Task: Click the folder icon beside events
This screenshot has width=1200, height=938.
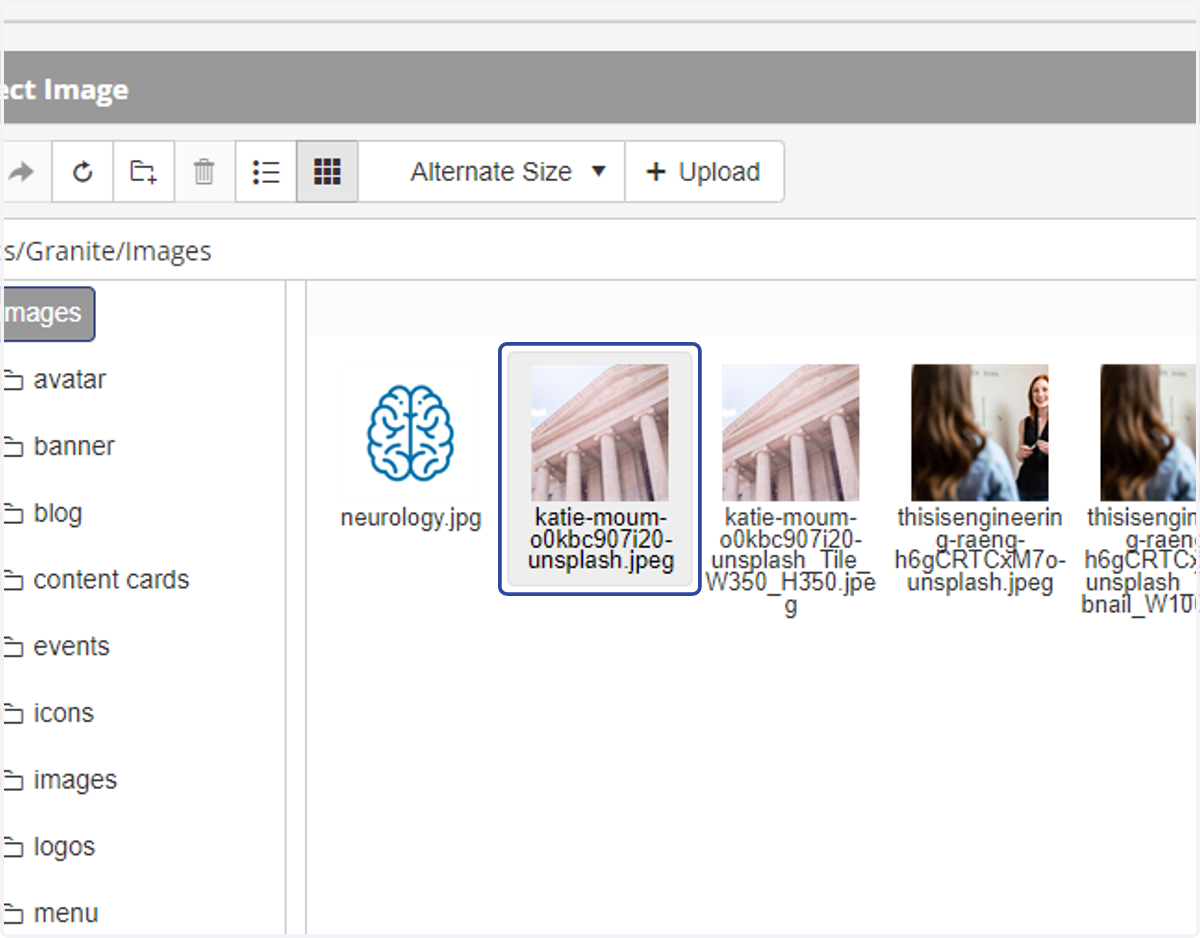Action: pyautogui.click(x=14, y=647)
